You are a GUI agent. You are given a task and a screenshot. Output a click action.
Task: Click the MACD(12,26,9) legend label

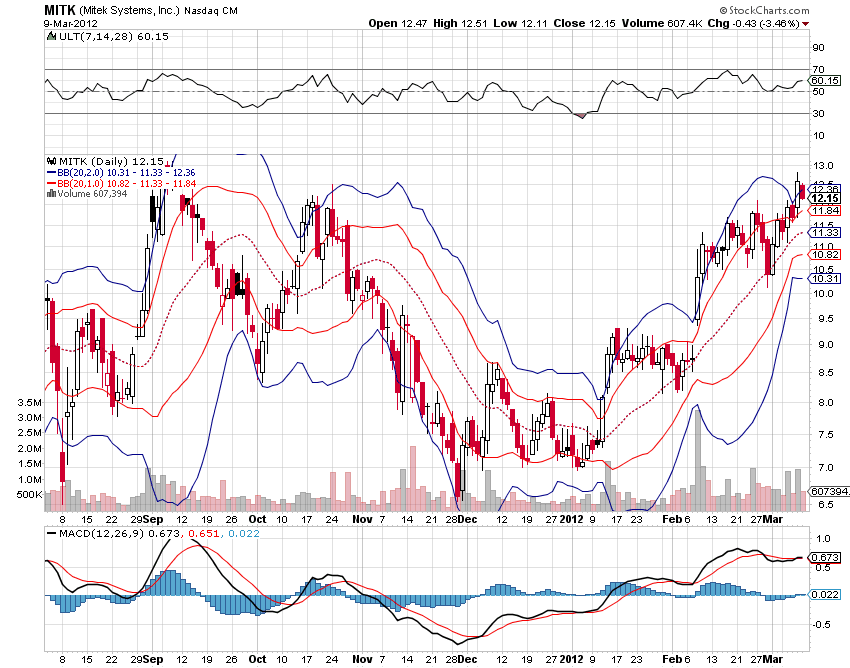(x=102, y=534)
